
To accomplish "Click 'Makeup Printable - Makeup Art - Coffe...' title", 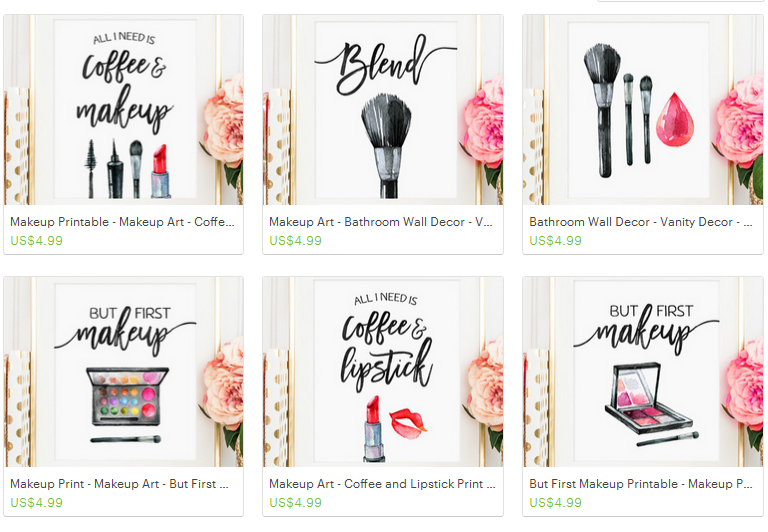I will [x=122, y=222].
